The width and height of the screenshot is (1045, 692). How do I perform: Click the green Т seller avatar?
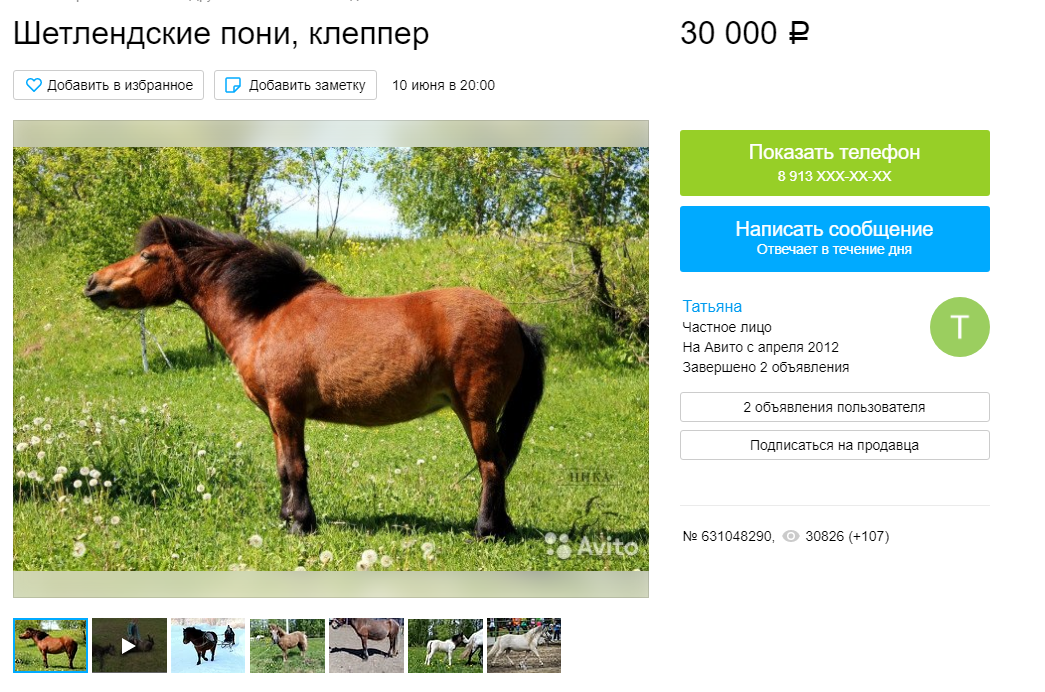(x=959, y=327)
